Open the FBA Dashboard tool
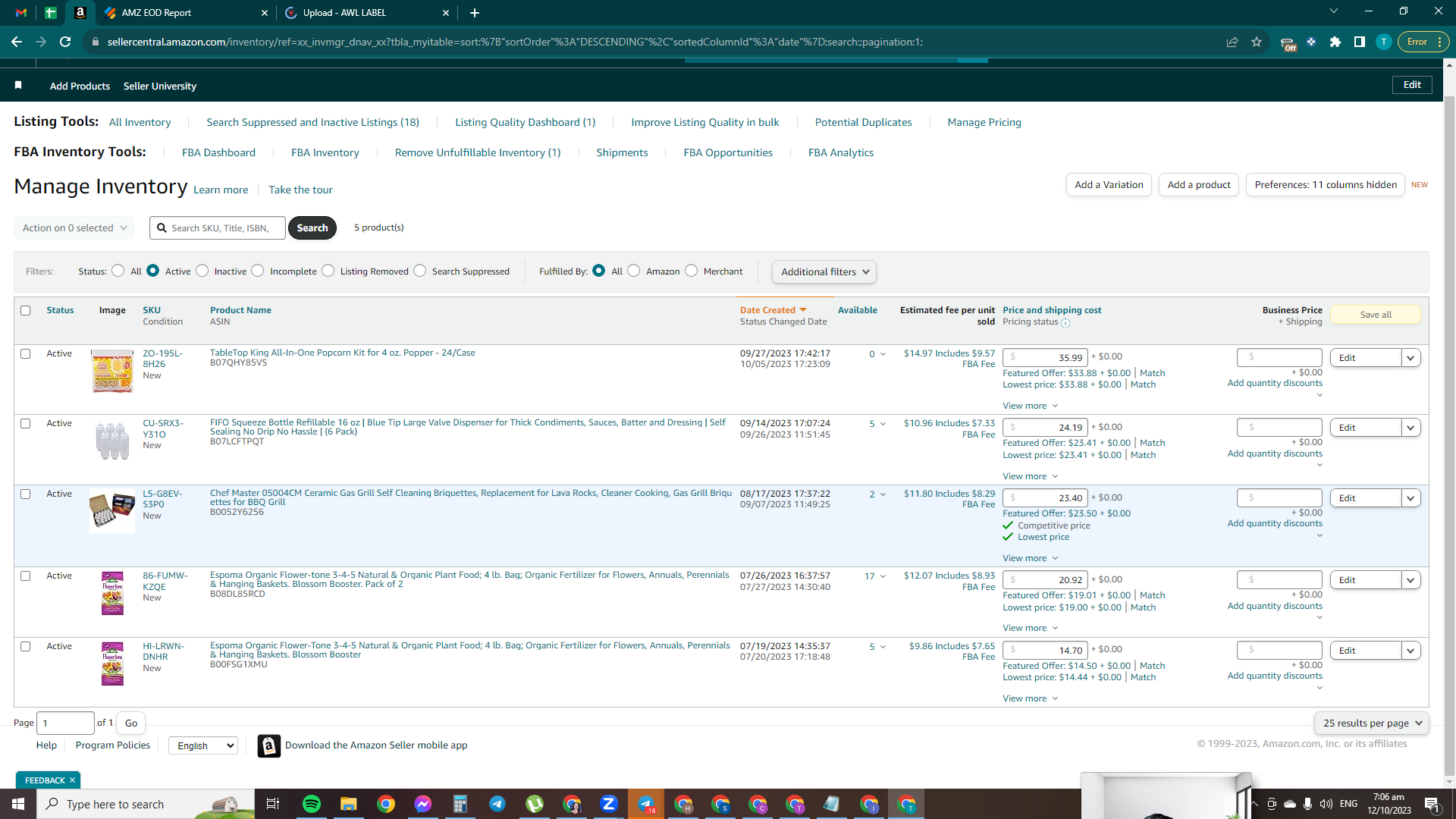 pos(218,152)
